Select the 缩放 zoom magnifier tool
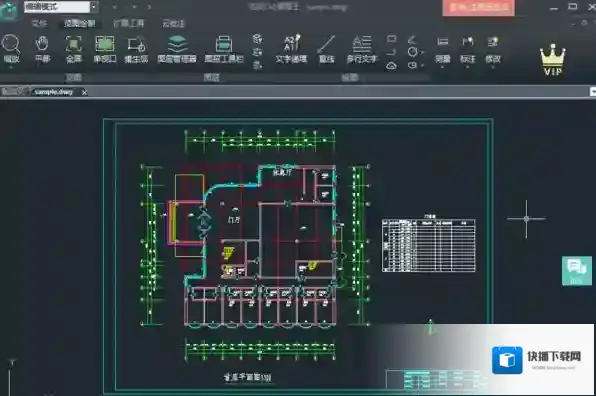 click(x=11, y=48)
